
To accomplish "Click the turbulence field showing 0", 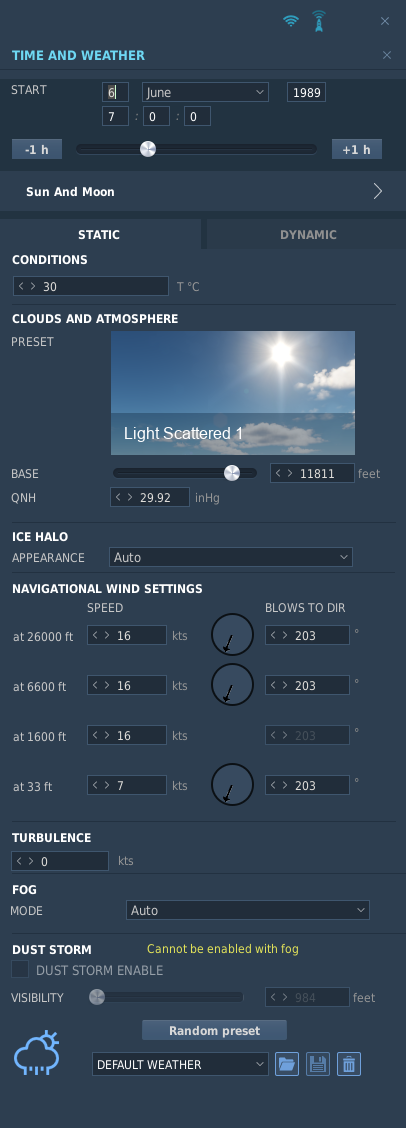I will (60, 861).
